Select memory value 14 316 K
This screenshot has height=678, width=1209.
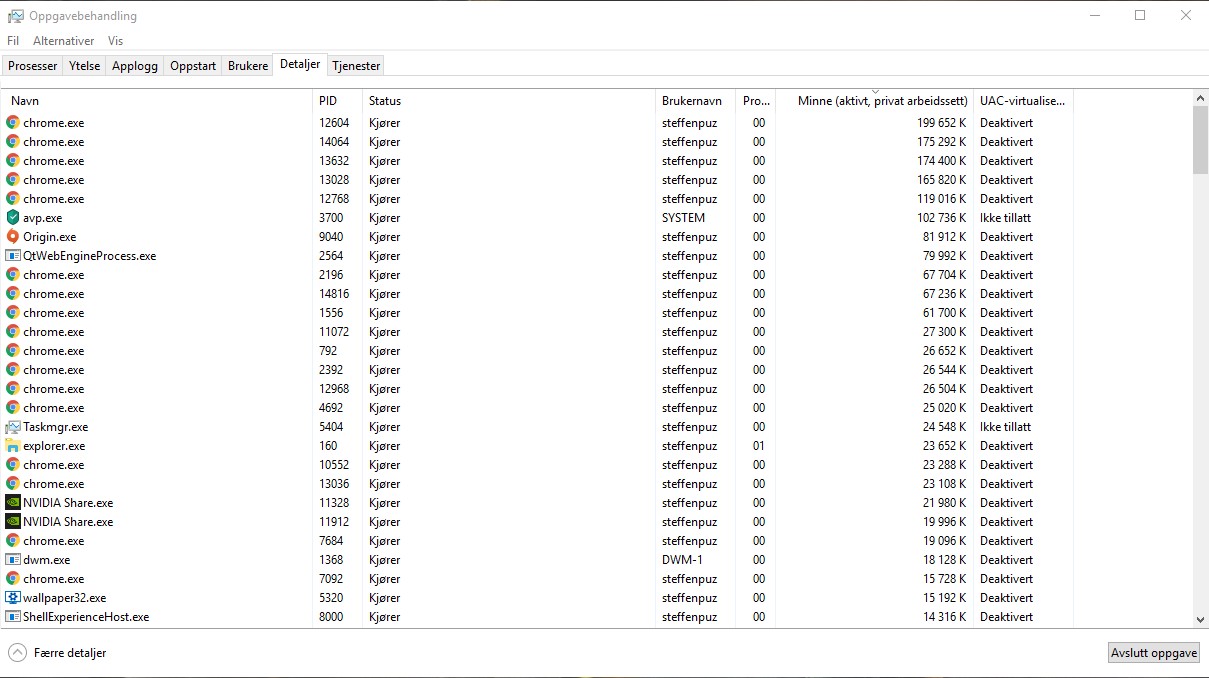[x=945, y=617]
